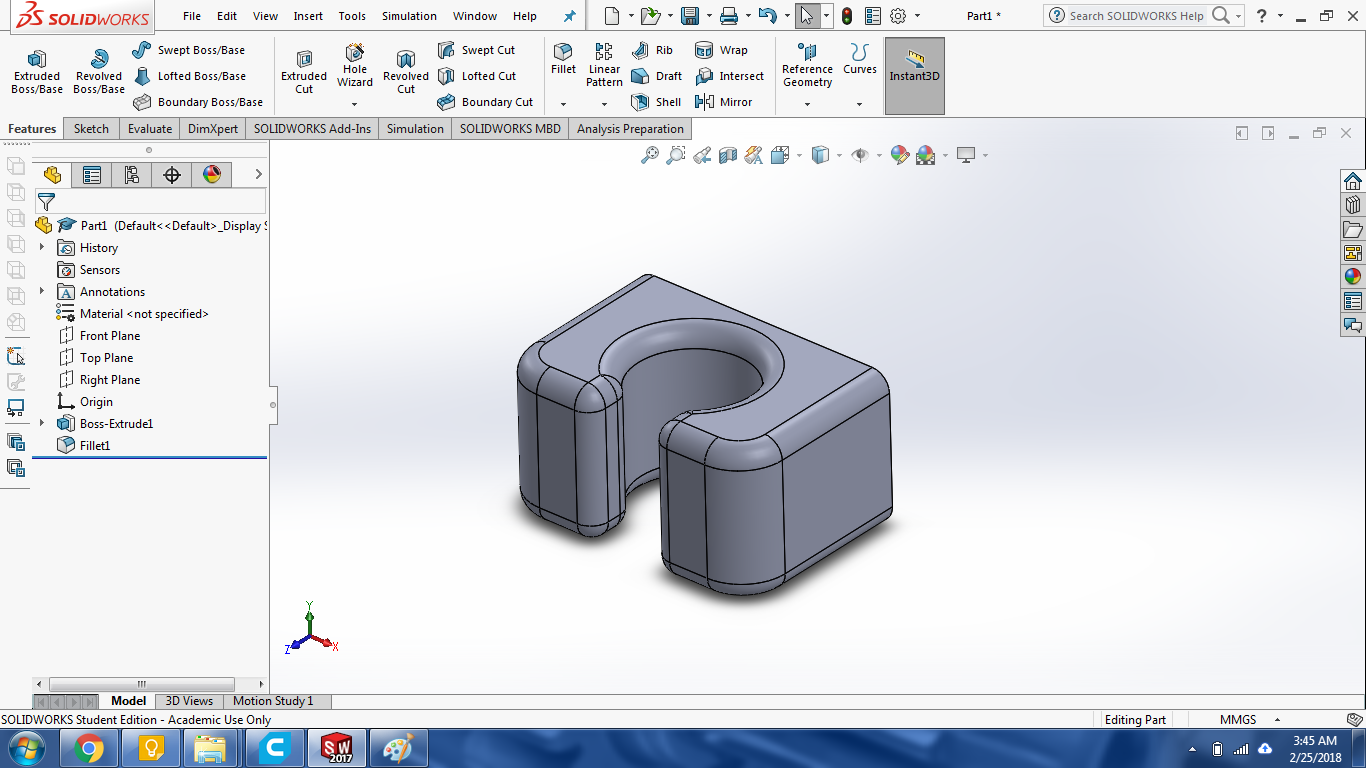Screen dimensions: 1366x768
Task: Pin the SOLIDWORKS menu bar
Action: 570,16
